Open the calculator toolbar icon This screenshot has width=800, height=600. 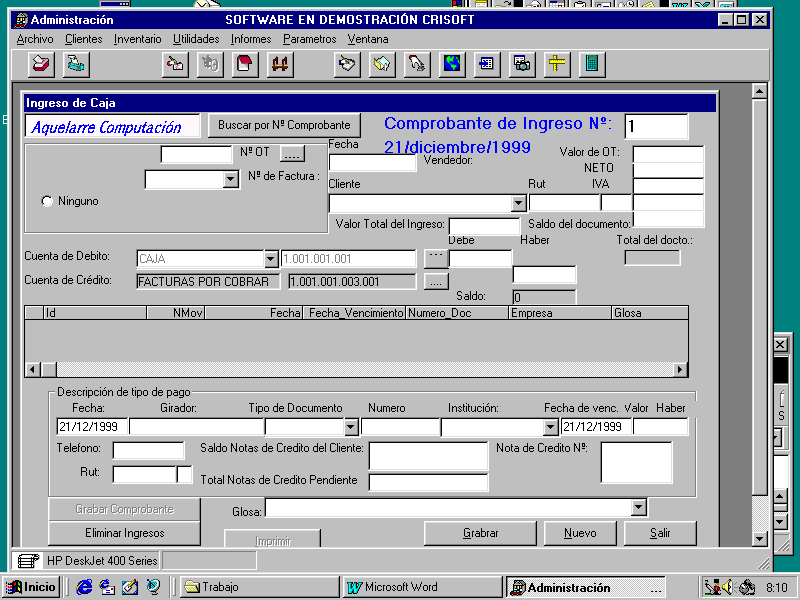592,64
